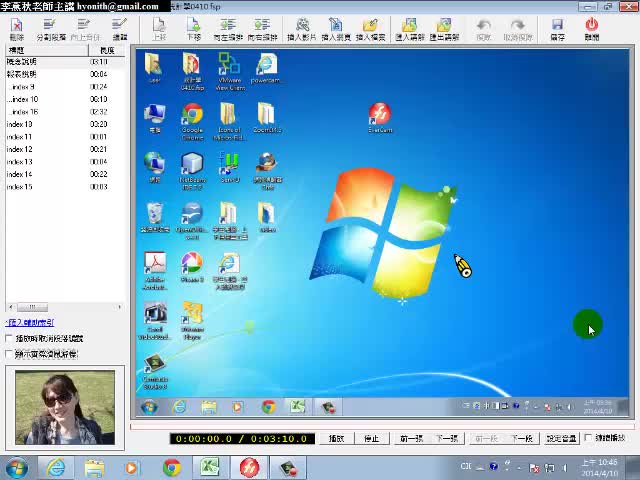Click the left arrow of the list scrollbar
This screenshot has height=480, width=640.
pos(11,307)
